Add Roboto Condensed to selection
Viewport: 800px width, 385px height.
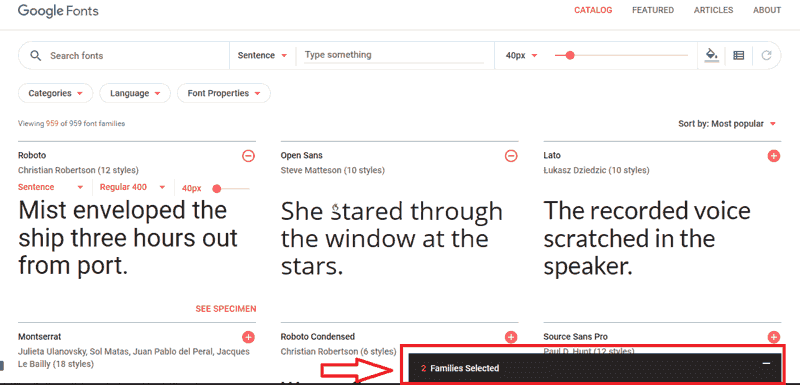511,337
